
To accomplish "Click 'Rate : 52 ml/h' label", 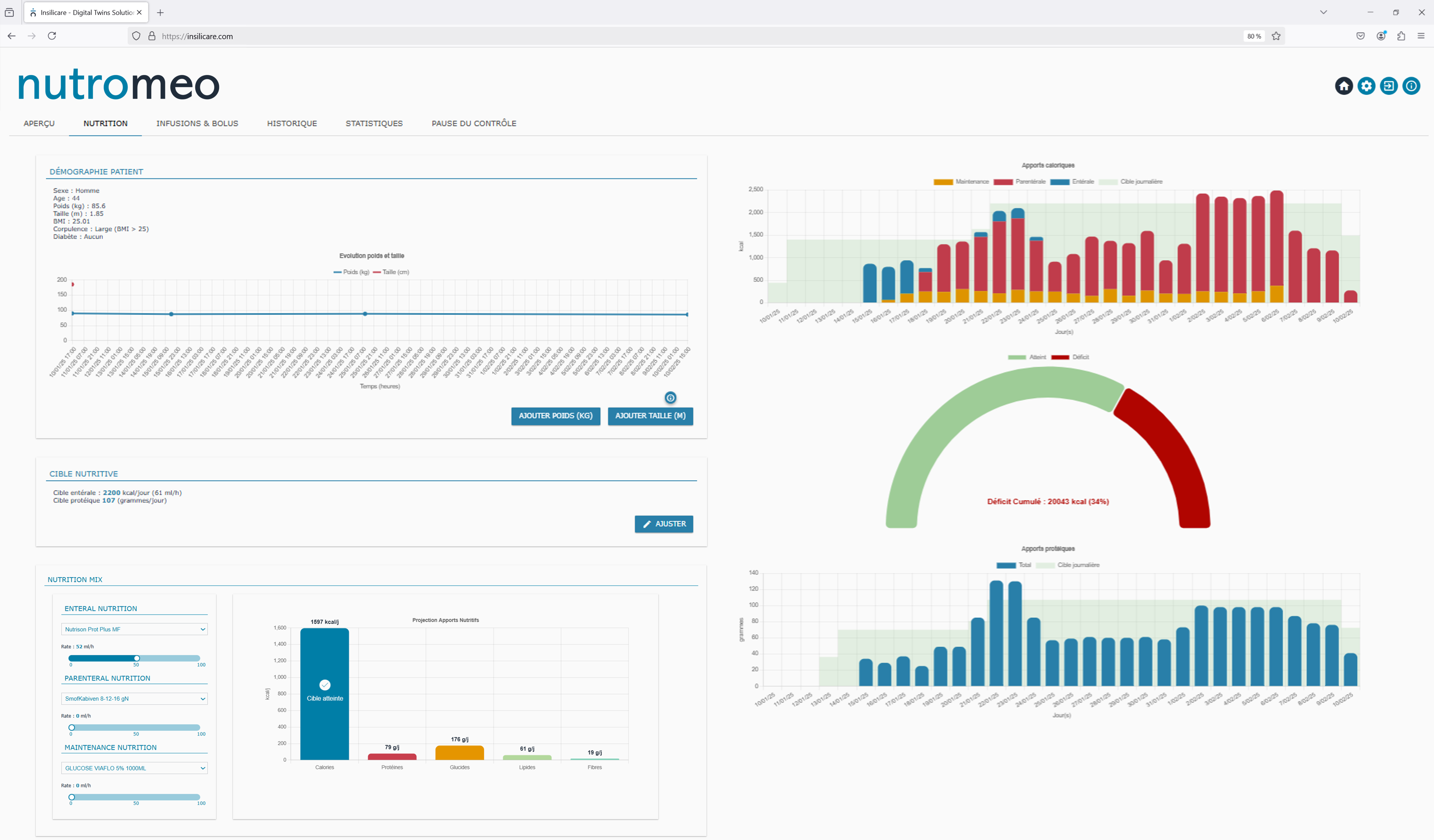I will (x=77, y=647).
